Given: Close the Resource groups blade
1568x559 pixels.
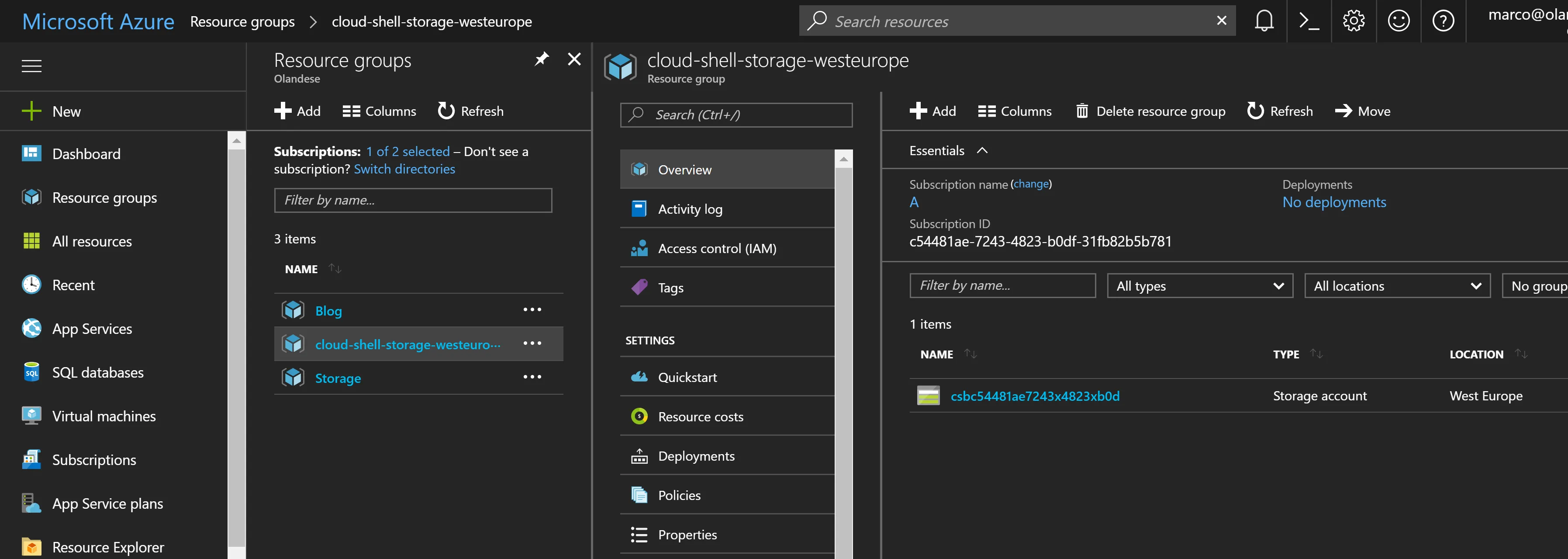Looking at the screenshot, I should [574, 59].
